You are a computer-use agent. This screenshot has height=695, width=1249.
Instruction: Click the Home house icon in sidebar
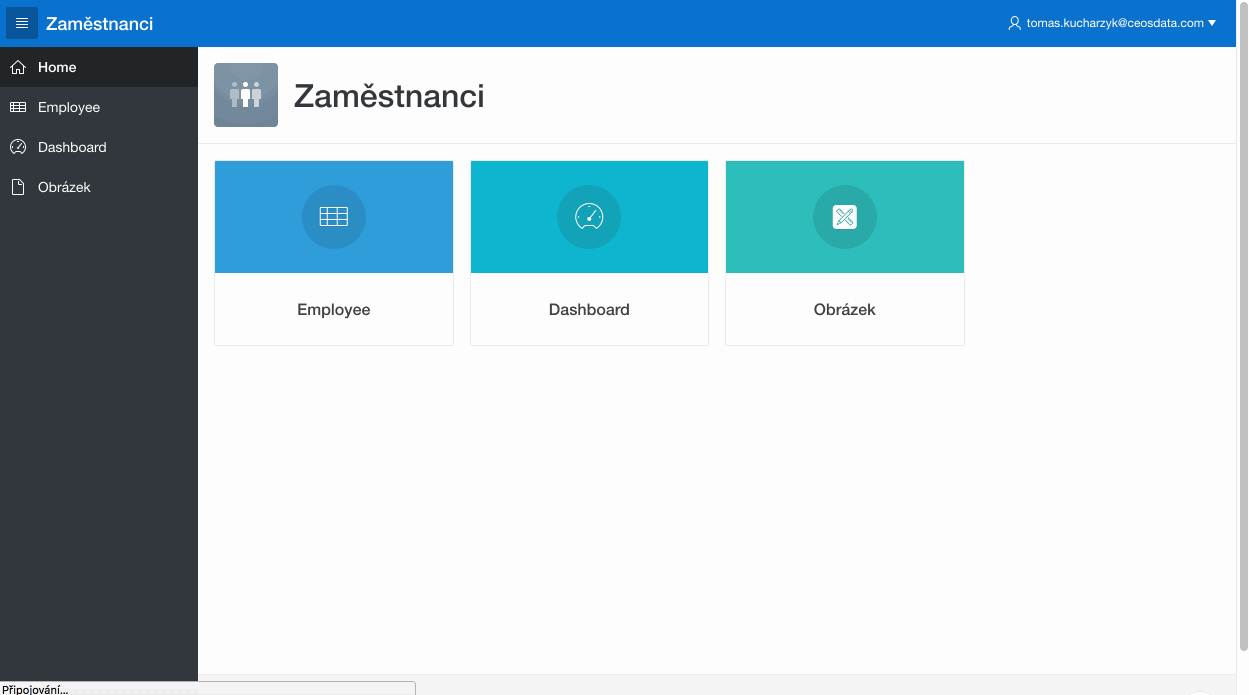coord(17,67)
